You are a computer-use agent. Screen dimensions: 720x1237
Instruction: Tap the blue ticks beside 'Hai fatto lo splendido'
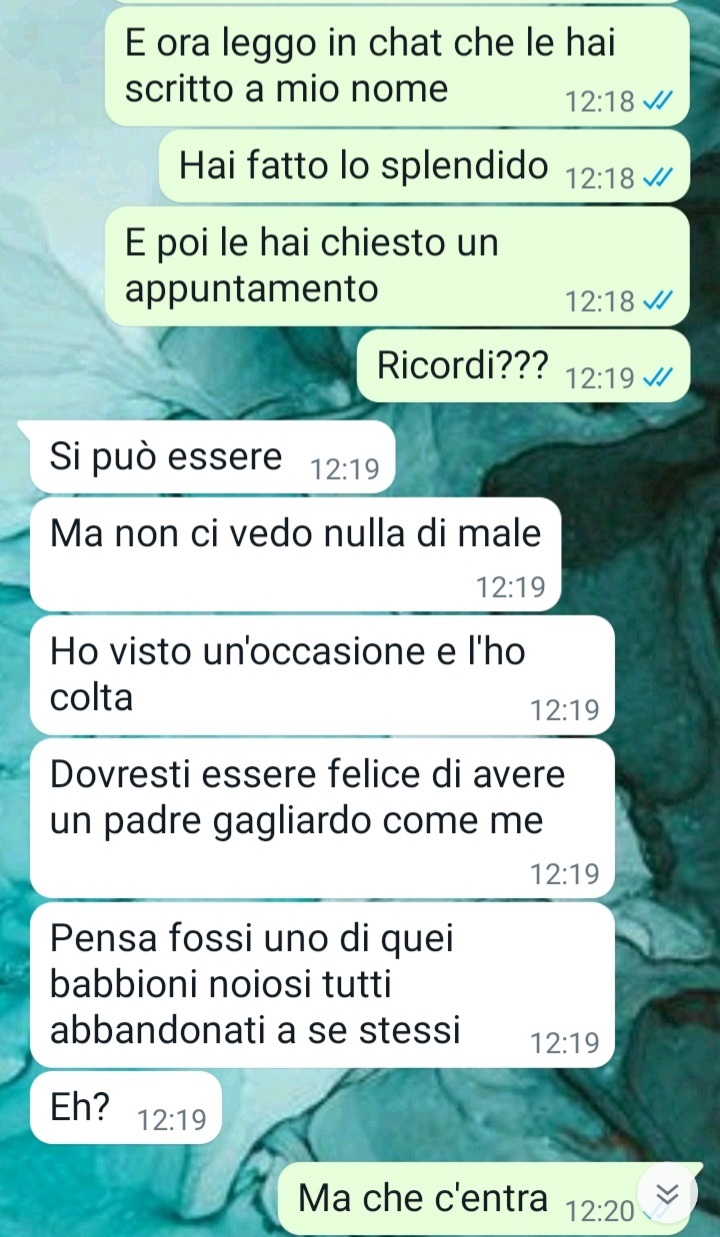(658, 179)
